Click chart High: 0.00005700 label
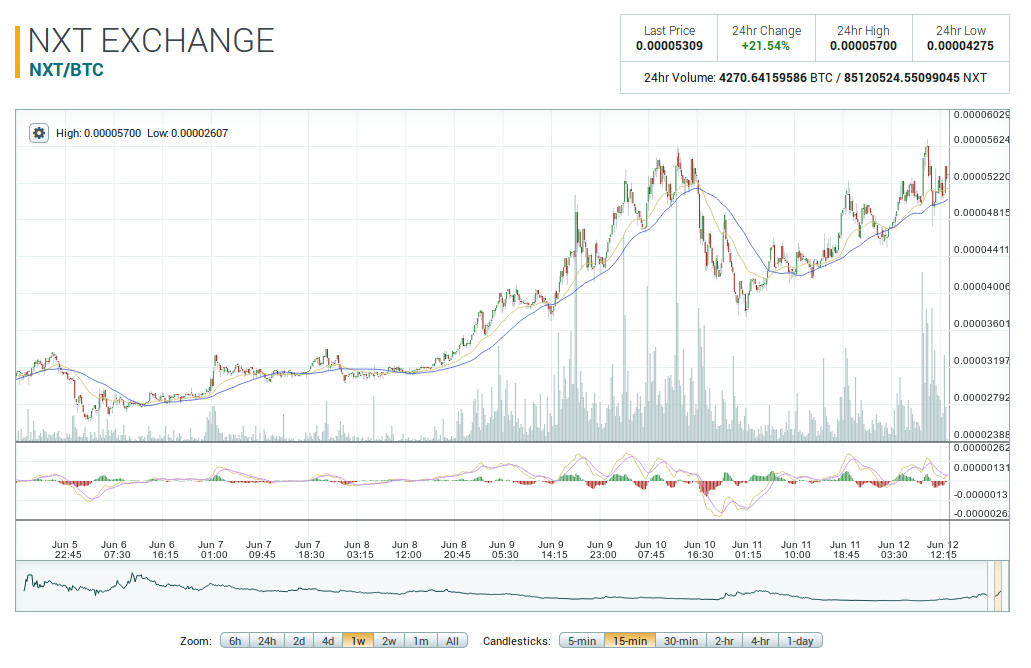Image resolution: width=1031 pixels, height=668 pixels. [x=99, y=133]
